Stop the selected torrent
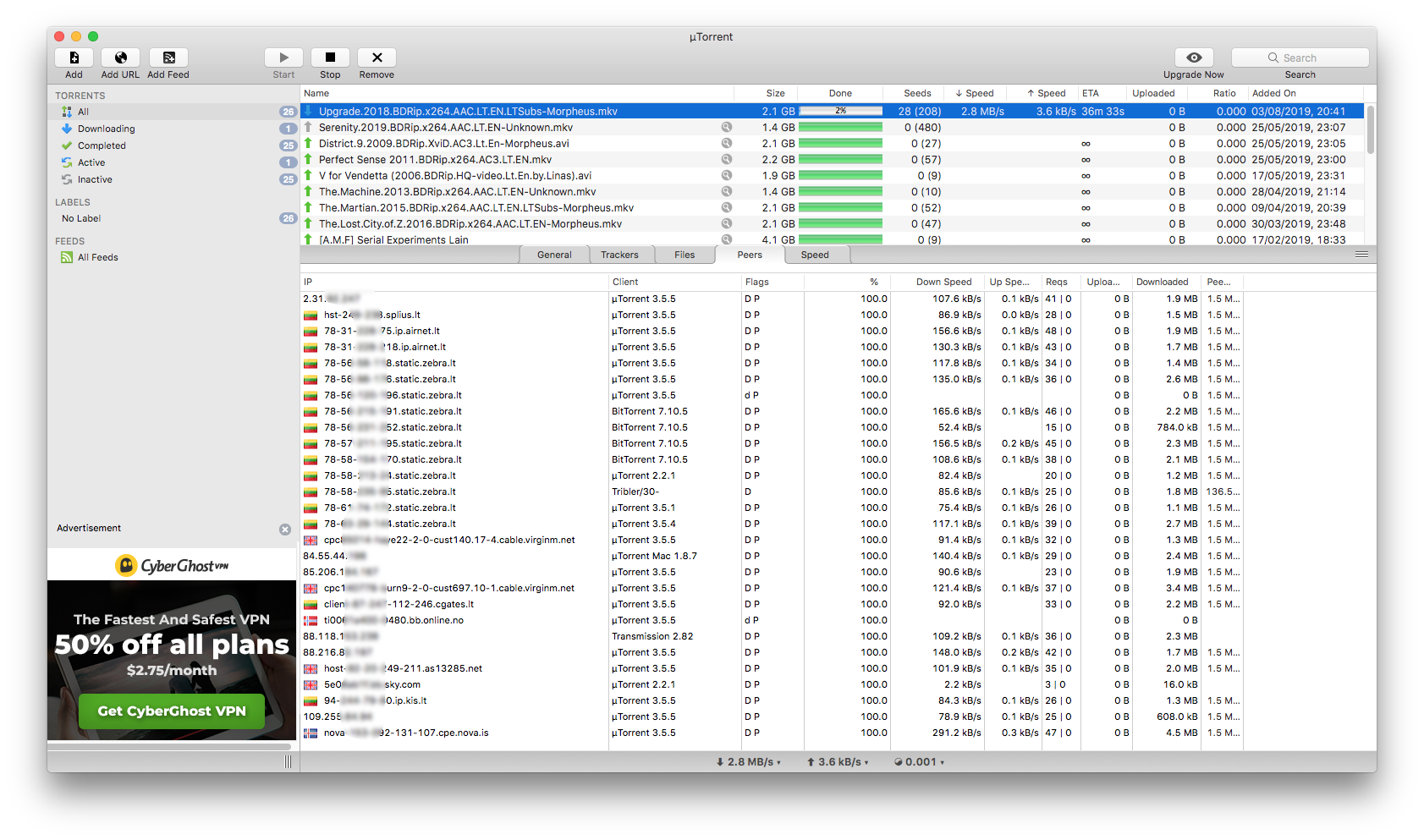 pyautogui.click(x=330, y=58)
